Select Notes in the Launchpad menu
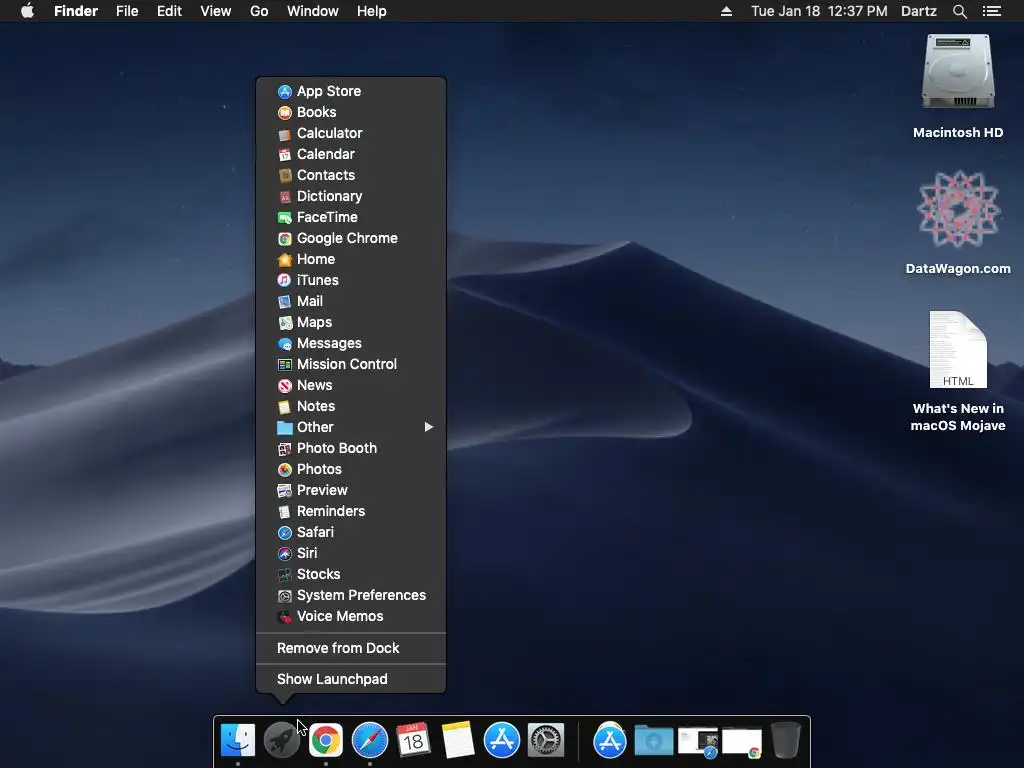 point(351,406)
